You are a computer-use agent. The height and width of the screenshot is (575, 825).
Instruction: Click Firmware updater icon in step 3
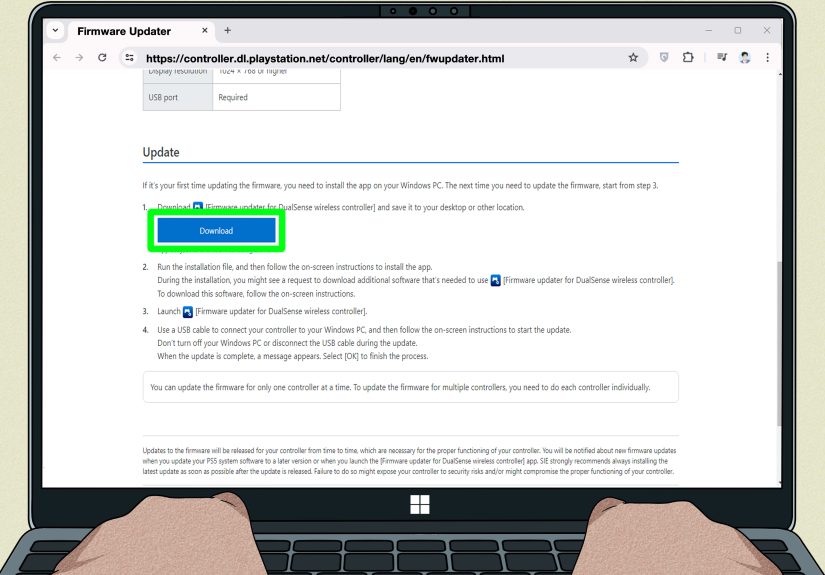(x=188, y=312)
